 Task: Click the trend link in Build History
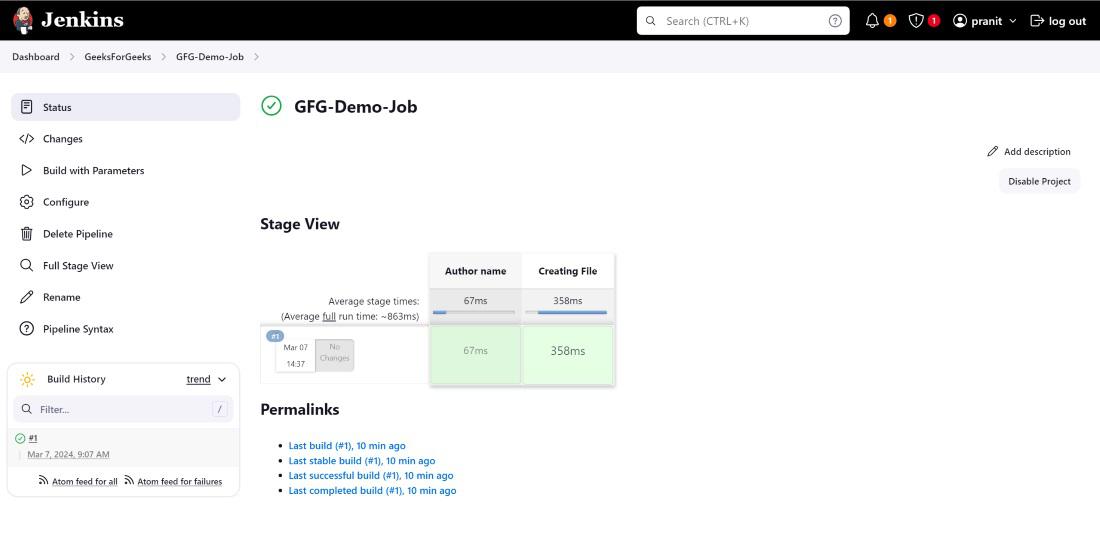[x=199, y=380]
